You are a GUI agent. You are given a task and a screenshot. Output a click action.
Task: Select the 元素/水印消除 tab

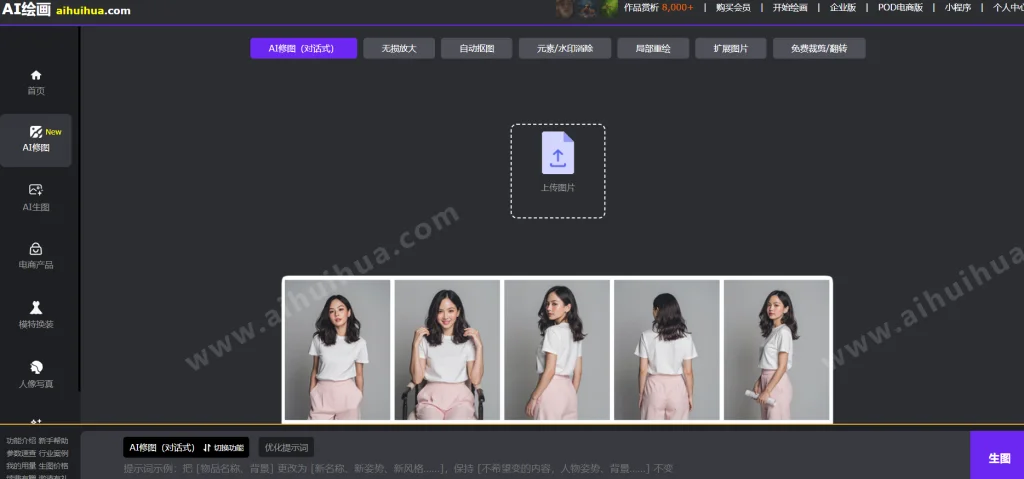[x=565, y=48]
